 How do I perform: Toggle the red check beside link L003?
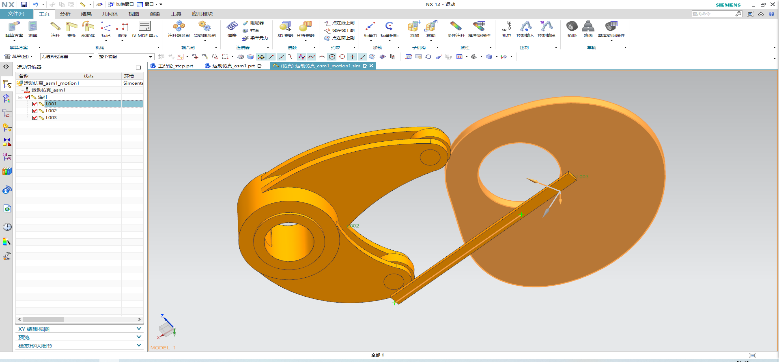[x=34, y=118]
